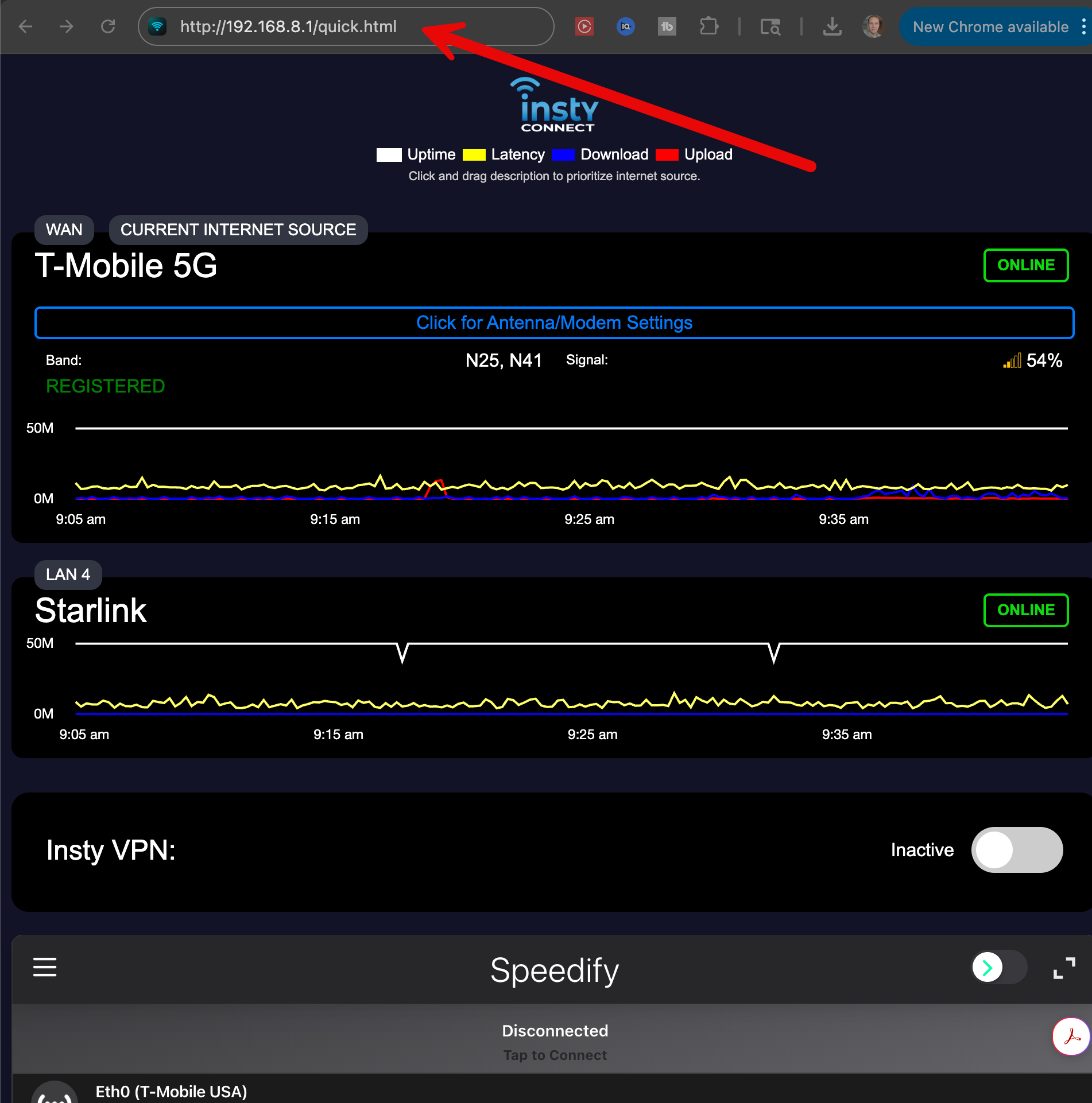
Task: Open the blue IQ extension icon
Action: [626, 26]
